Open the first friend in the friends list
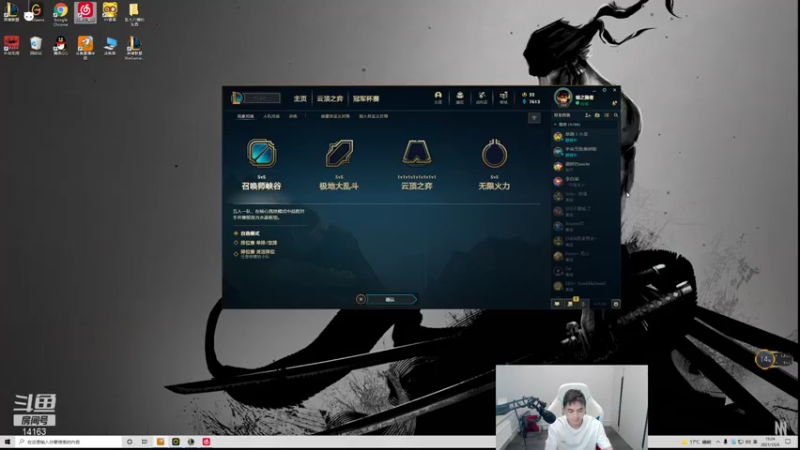 coord(586,137)
